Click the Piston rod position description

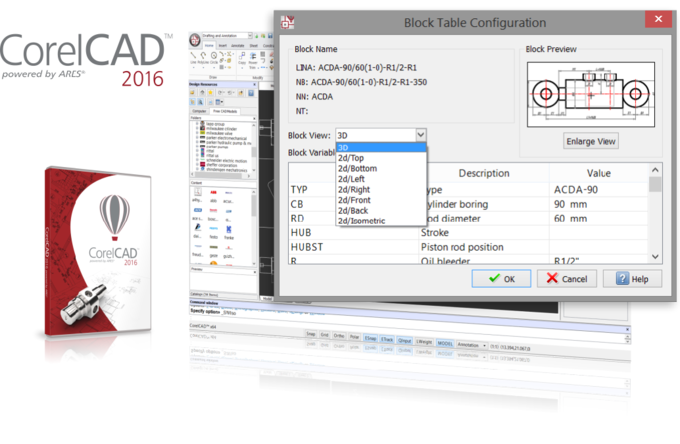(x=462, y=247)
